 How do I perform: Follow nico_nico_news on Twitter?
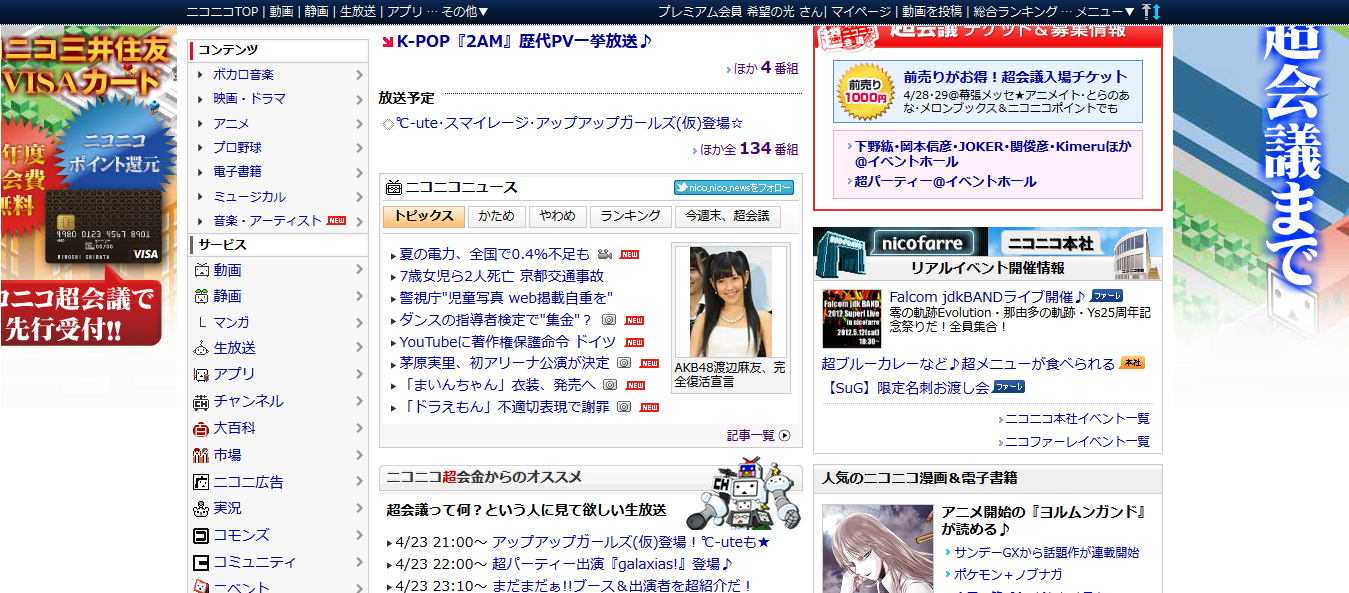tap(733, 187)
